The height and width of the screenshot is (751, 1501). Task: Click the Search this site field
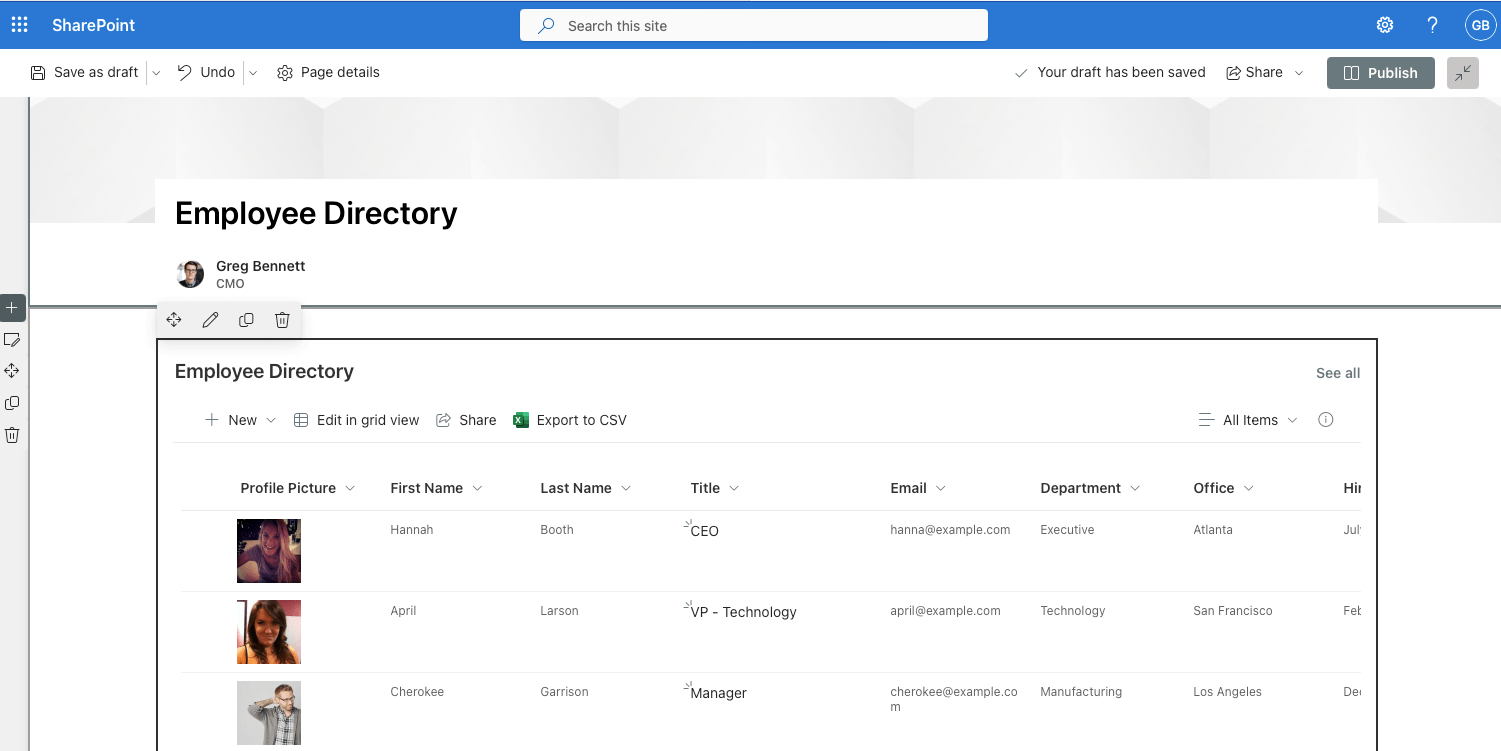(x=753, y=25)
